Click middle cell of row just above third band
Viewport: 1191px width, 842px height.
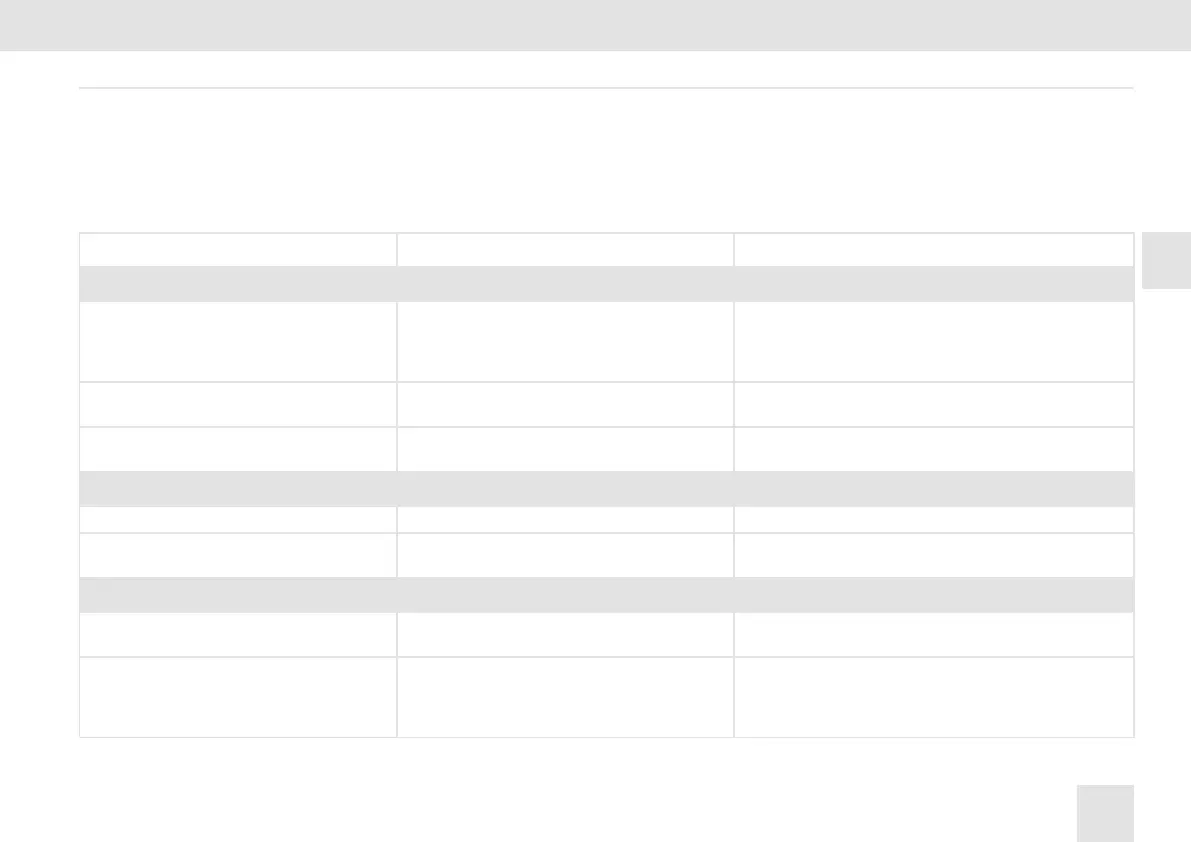pos(565,555)
